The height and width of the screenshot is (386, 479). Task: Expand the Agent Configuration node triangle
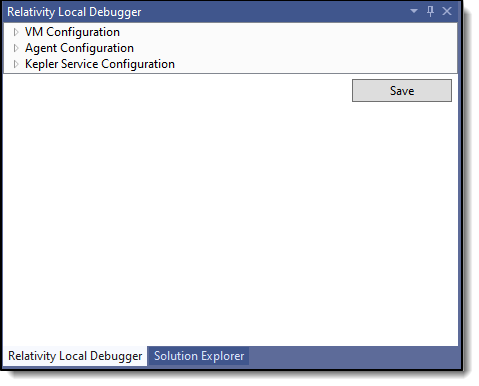point(16,48)
